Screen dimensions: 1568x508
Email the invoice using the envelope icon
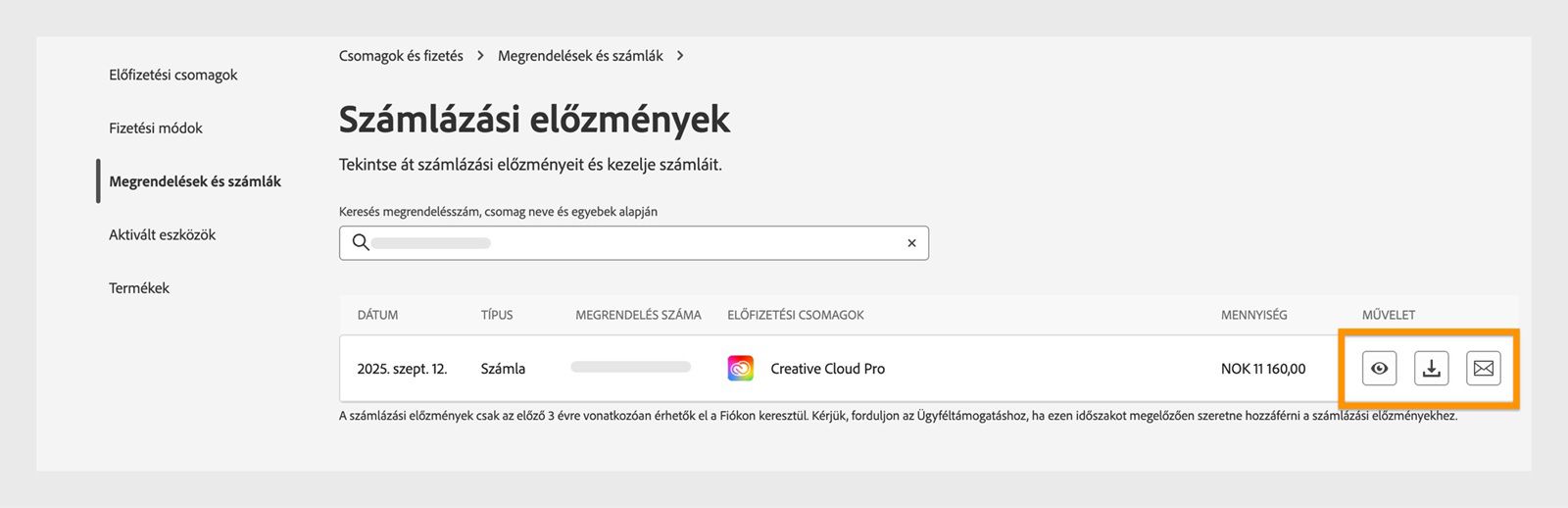point(1484,369)
